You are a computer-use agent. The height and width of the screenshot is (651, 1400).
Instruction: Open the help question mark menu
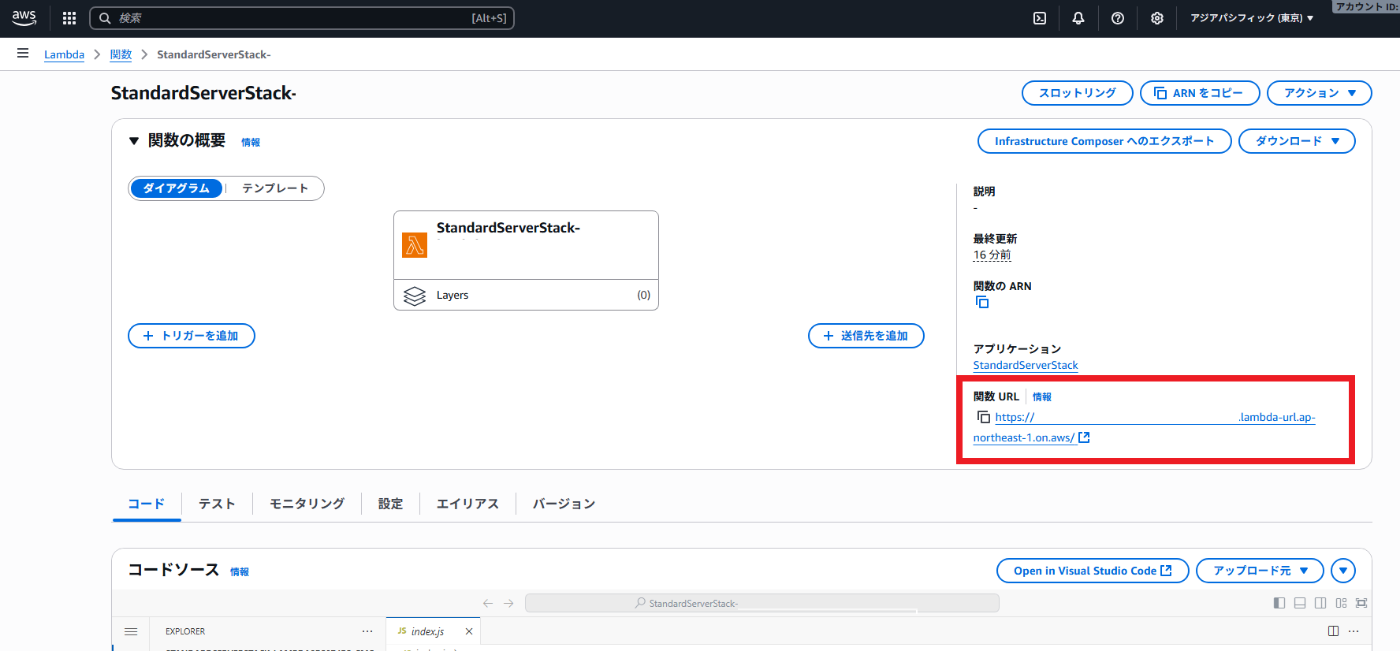pos(1118,18)
